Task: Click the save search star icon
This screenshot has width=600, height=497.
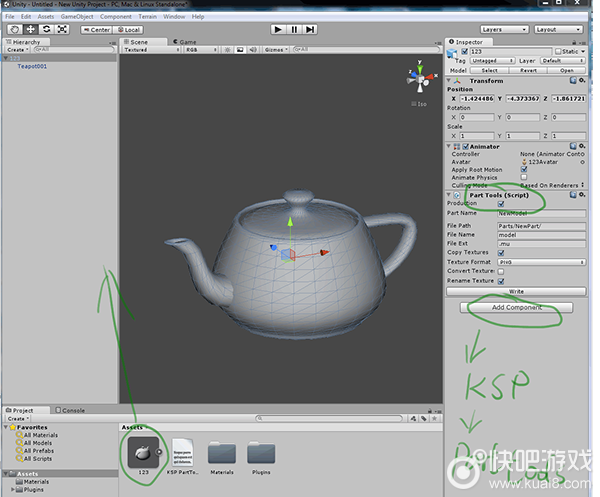Action: 435,419
